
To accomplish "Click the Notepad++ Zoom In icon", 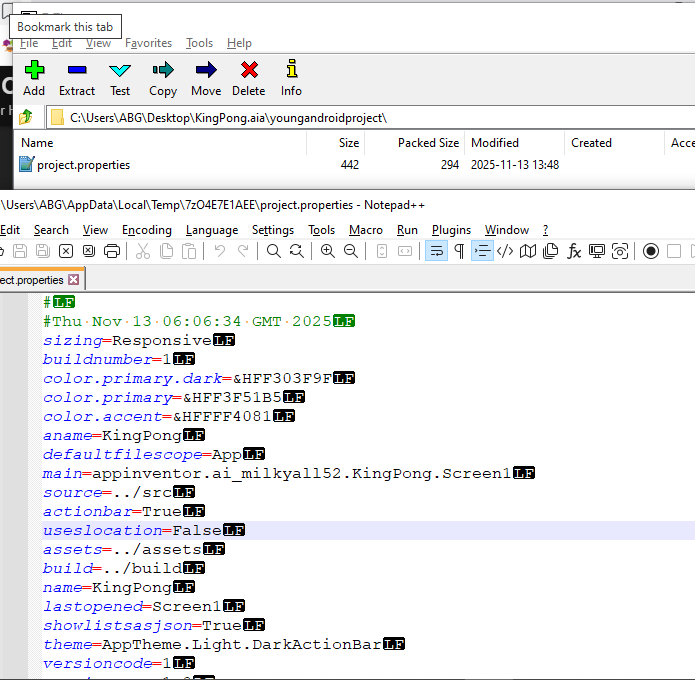I will click(x=327, y=251).
